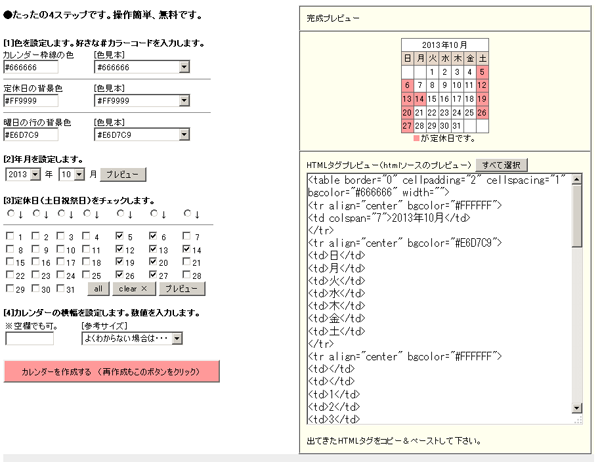Click the pink day 5 cell in preview calendar
Viewport: 600px width, 462px height.
click(482, 72)
